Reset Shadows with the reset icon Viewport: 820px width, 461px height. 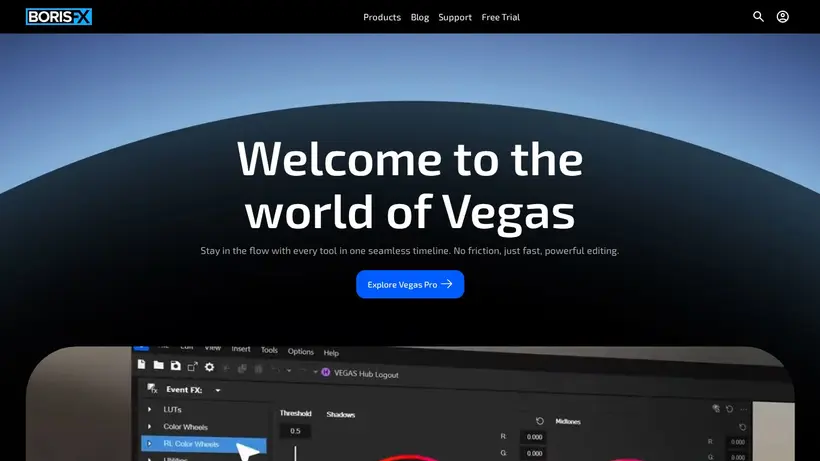[x=540, y=421]
